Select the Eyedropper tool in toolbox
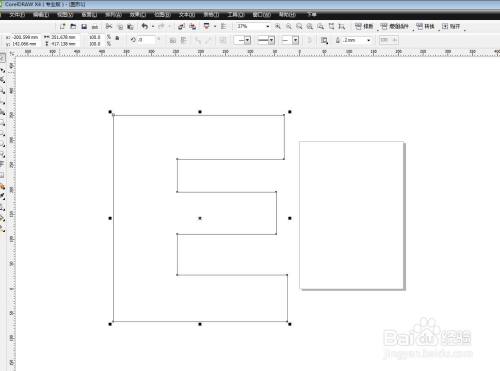 coord(2,197)
